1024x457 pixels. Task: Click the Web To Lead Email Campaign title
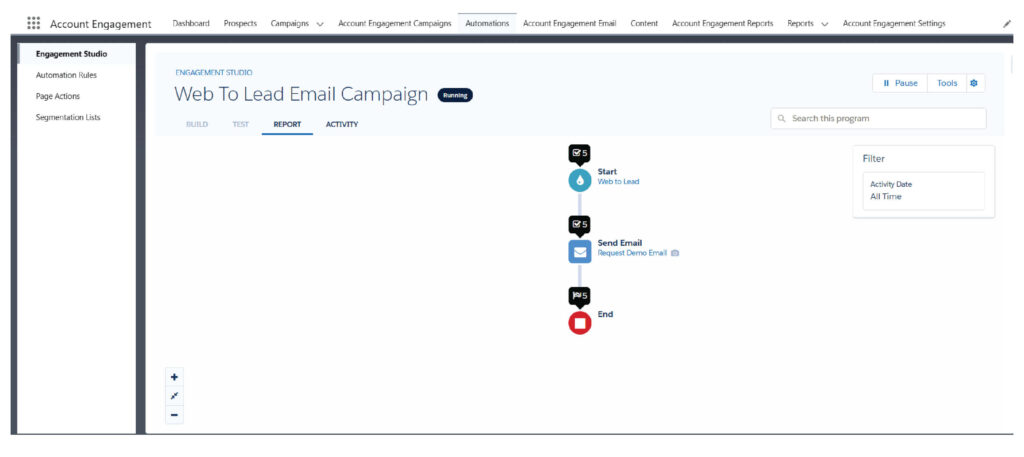pyautogui.click(x=301, y=95)
